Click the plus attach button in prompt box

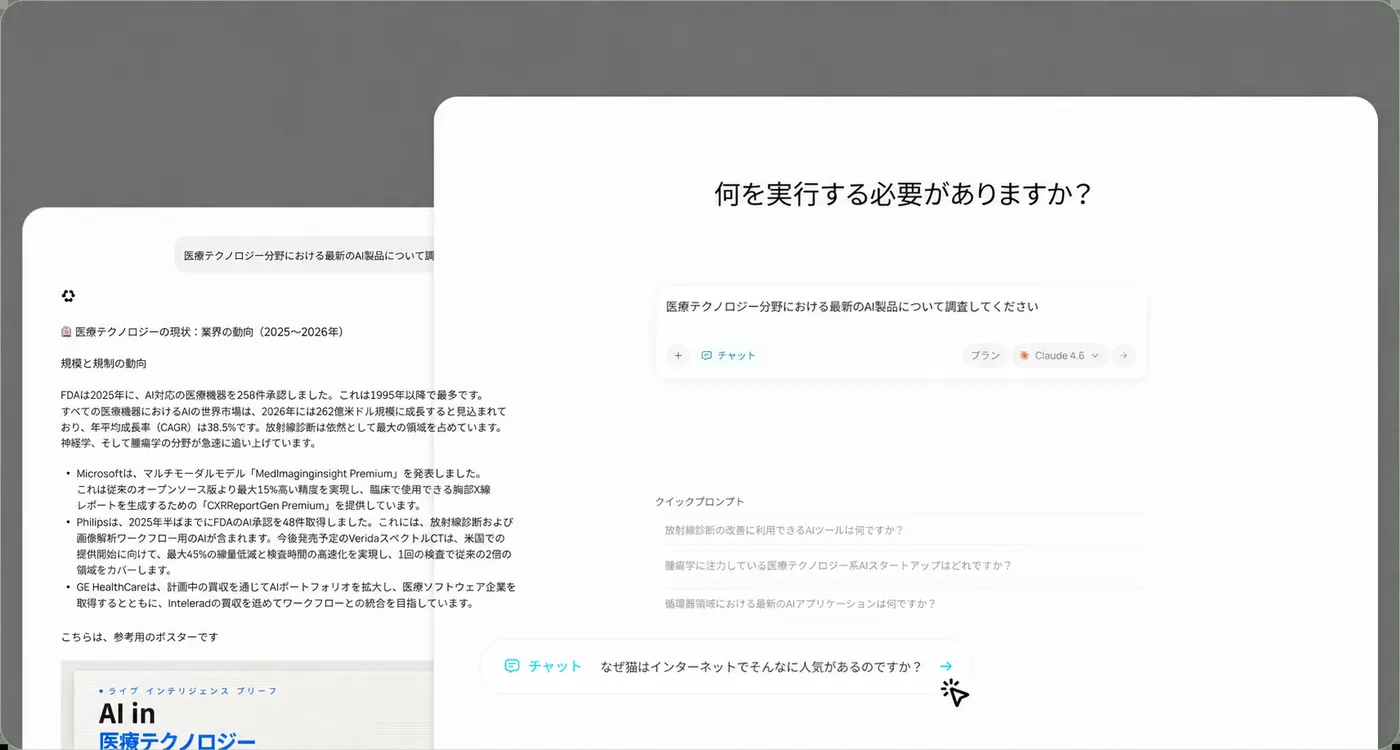pyautogui.click(x=678, y=355)
